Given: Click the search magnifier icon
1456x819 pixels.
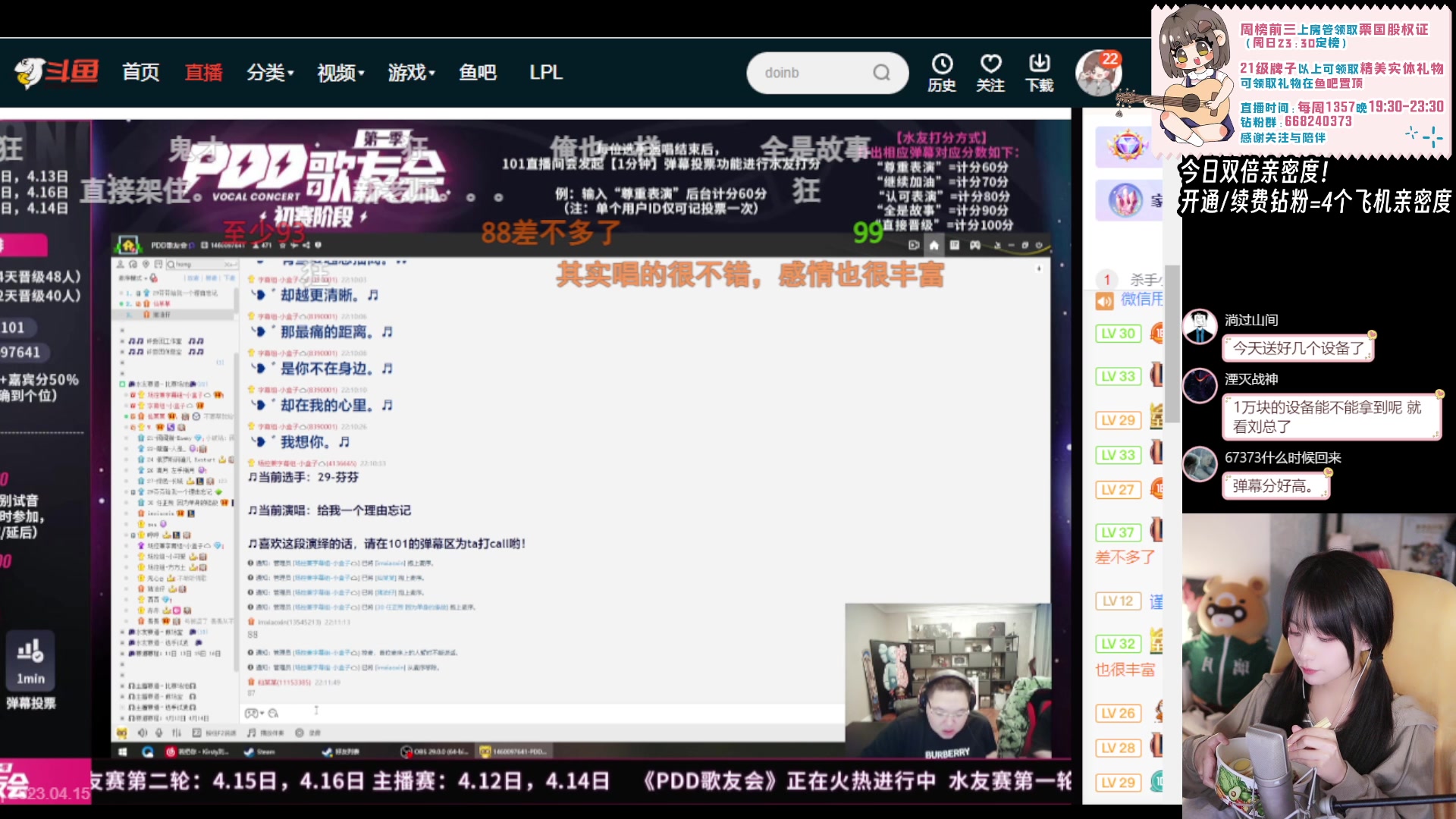Looking at the screenshot, I should click(881, 73).
